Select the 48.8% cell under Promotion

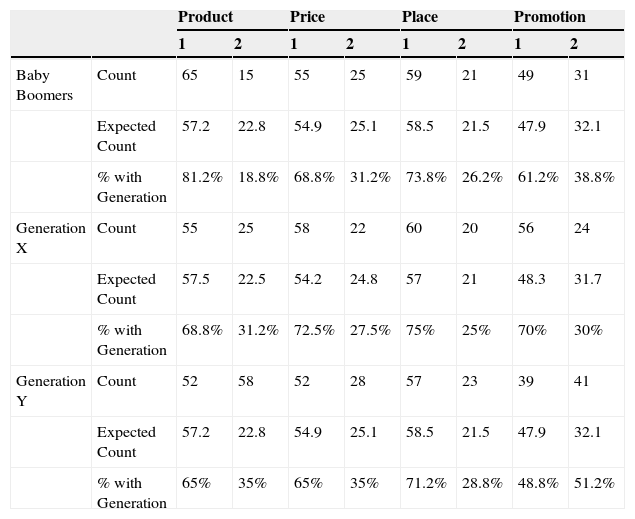[537, 484]
